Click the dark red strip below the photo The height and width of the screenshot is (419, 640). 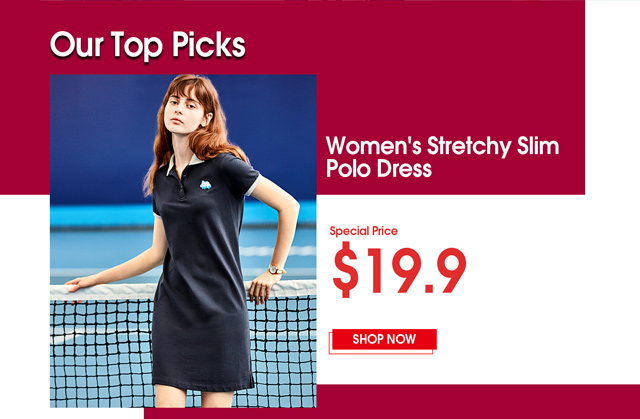(392, 401)
